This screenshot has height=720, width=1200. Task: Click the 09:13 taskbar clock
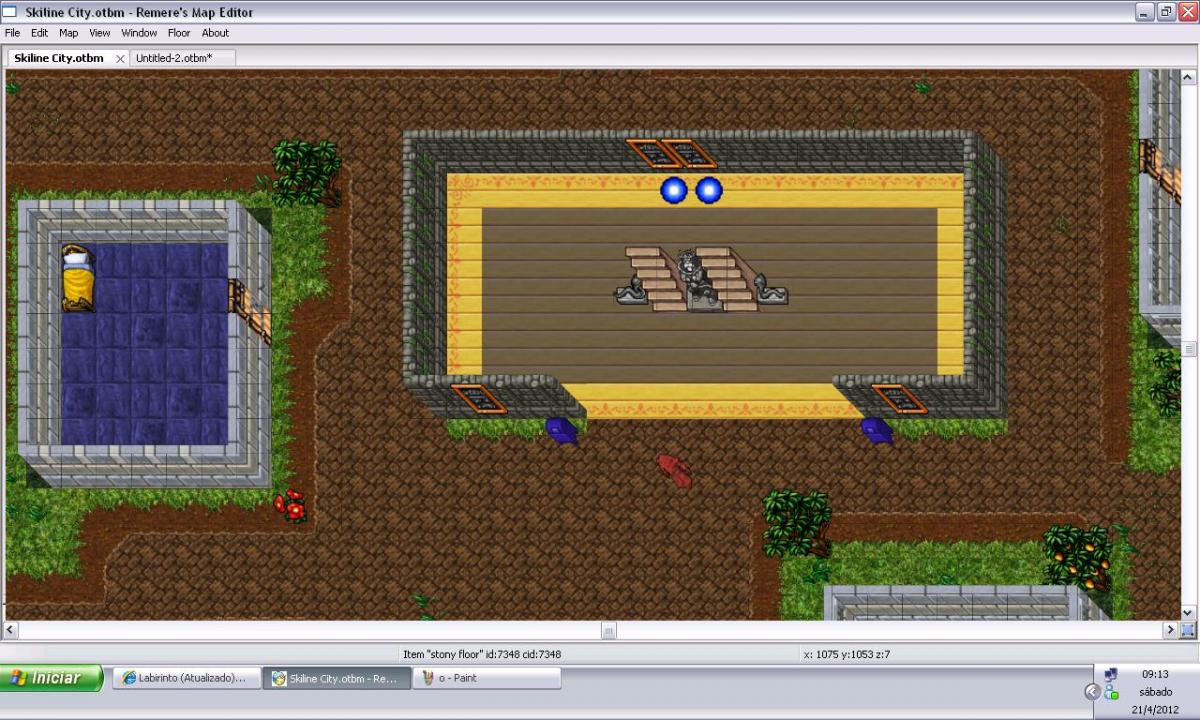click(1155, 674)
